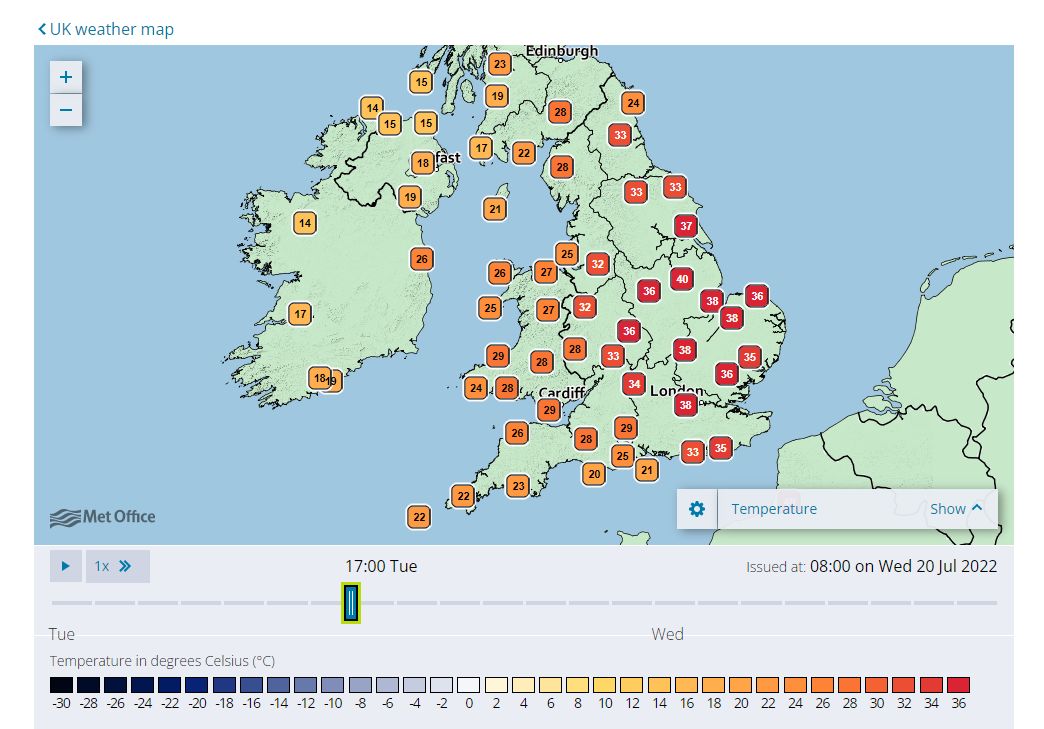Click the legend swatch labeled -30
This screenshot has height=729, width=1044.
[61, 685]
